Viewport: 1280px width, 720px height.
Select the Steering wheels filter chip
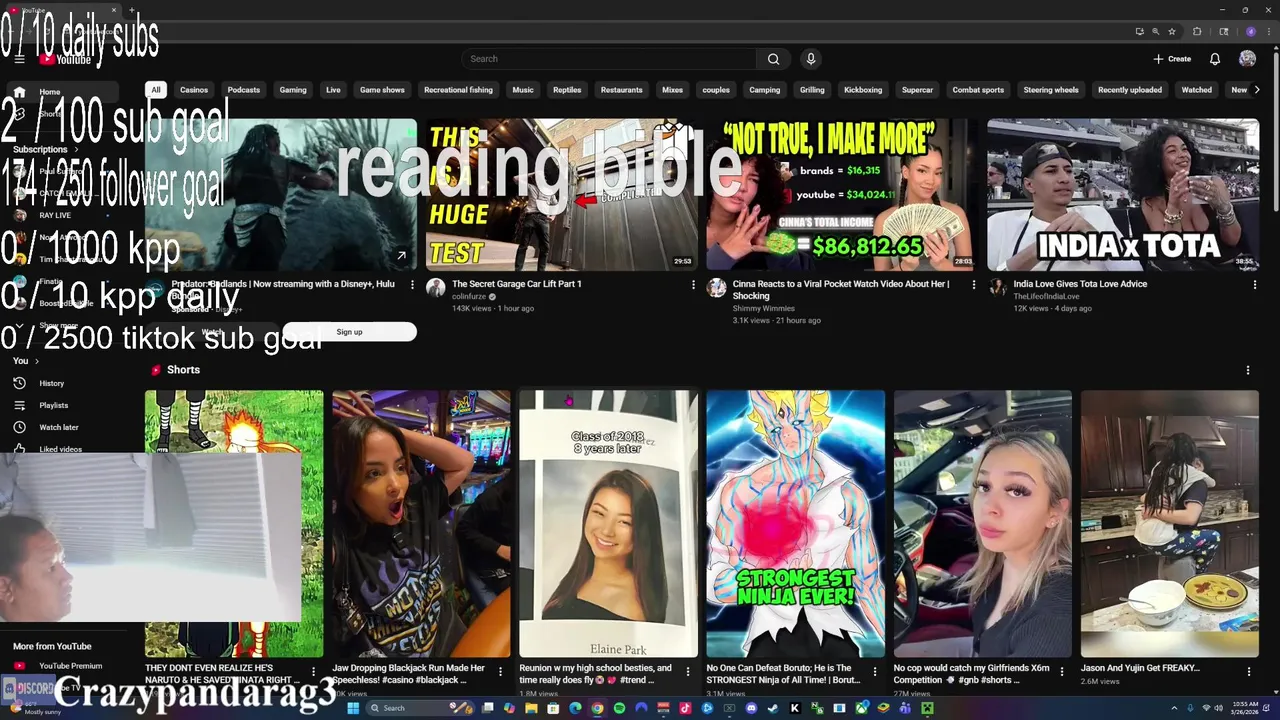(x=1051, y=90)
